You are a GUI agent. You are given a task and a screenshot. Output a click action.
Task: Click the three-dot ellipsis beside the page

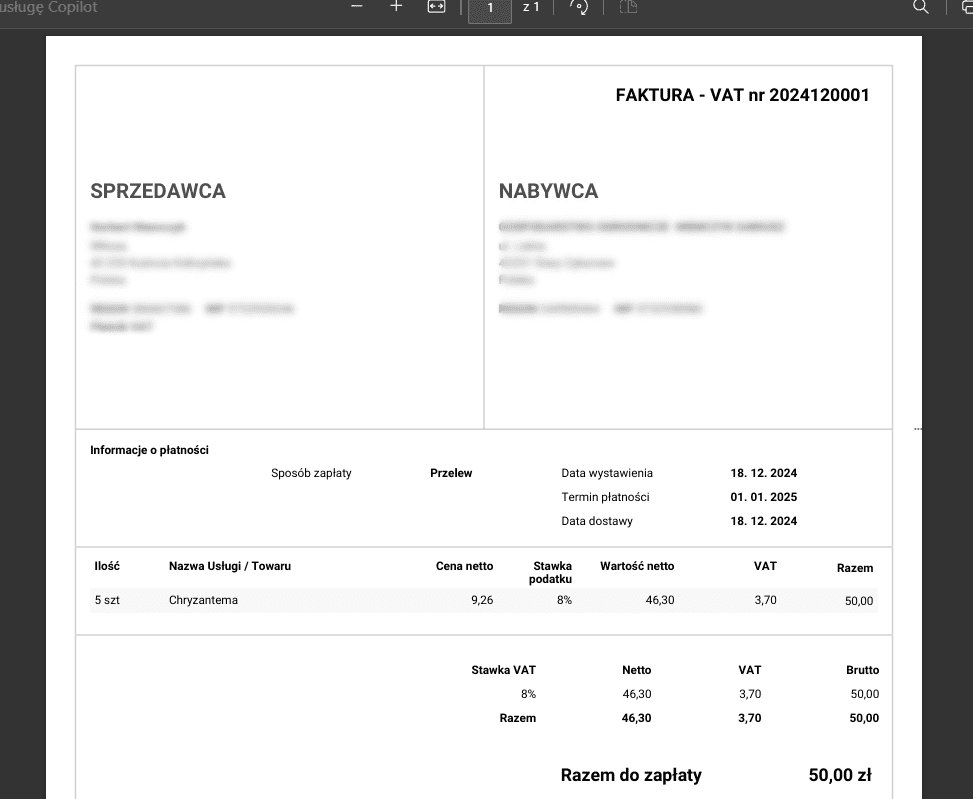(x=918, y=428)
